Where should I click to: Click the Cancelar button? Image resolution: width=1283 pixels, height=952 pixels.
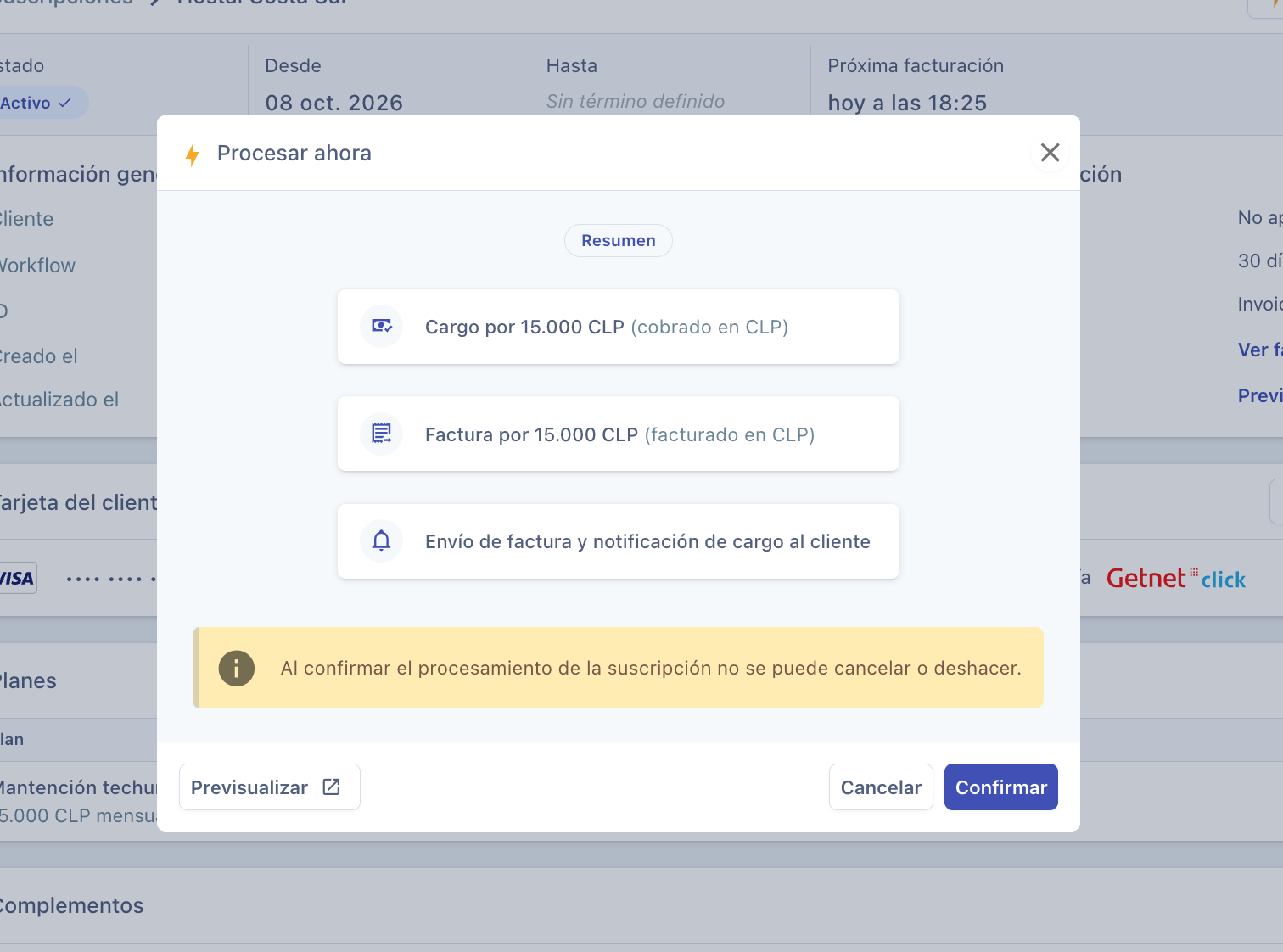[881, 787]
